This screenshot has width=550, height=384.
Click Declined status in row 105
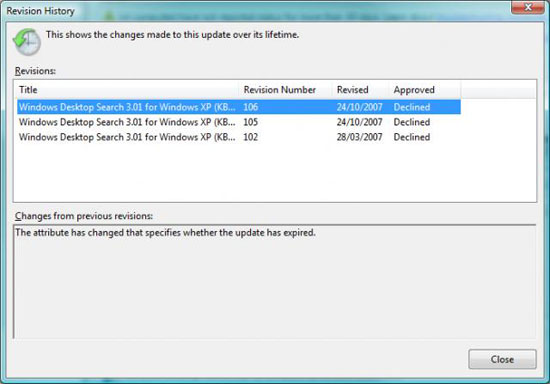click(x=412, y=122)
